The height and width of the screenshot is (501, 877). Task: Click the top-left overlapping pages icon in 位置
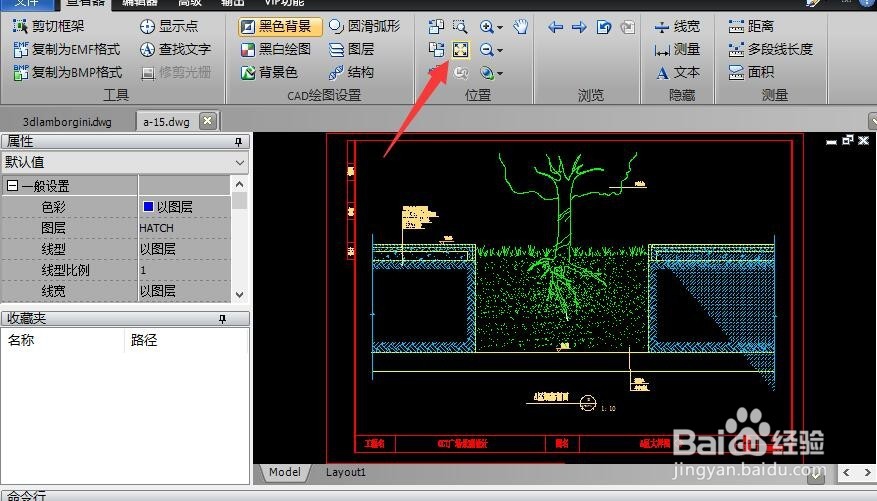436,26
